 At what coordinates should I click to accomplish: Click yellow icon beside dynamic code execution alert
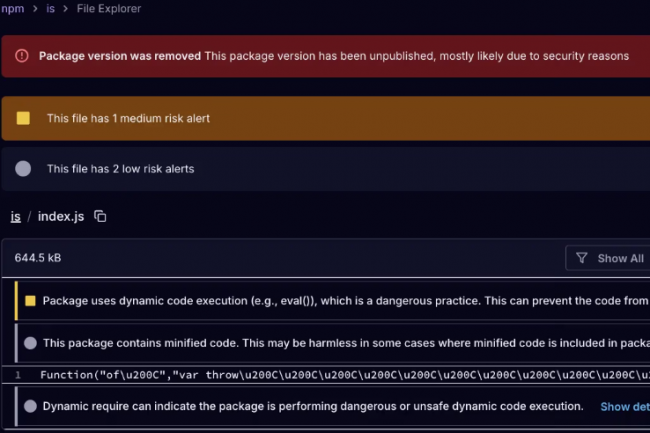[x=30, y=300]
